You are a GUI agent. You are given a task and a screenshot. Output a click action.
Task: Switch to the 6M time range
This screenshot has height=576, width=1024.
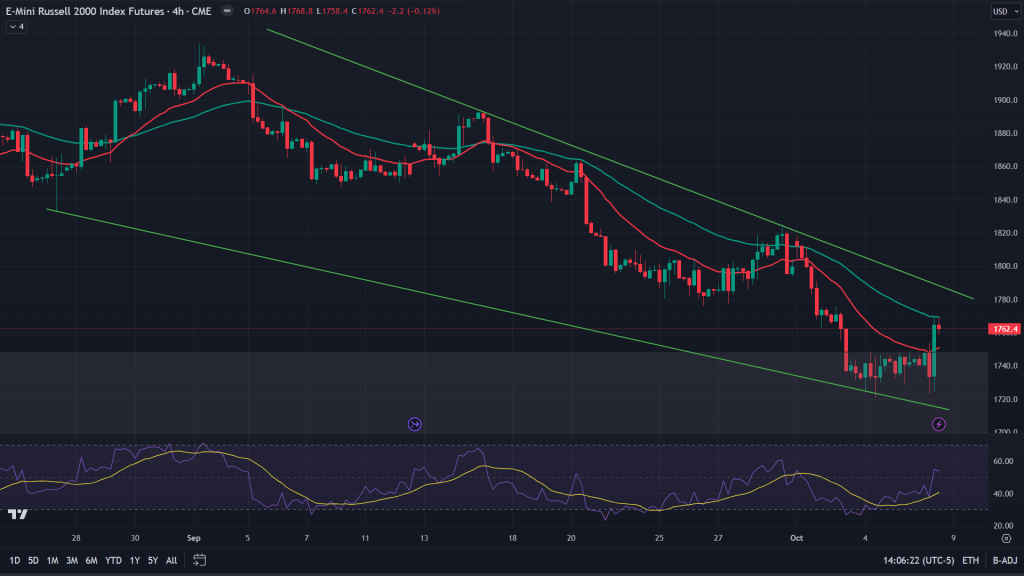coord(90,560)
